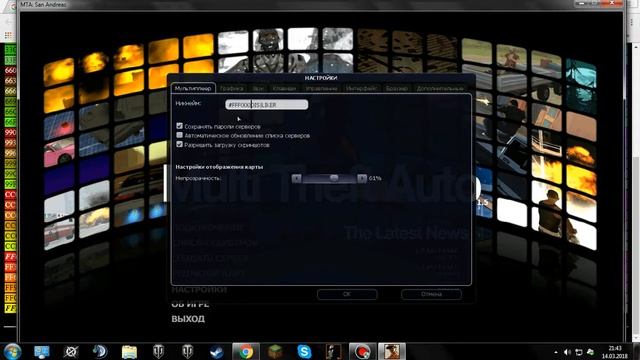Viewport: 640px width, 360px height.
Task: Open the Клавиши tab
Action: 284,88
